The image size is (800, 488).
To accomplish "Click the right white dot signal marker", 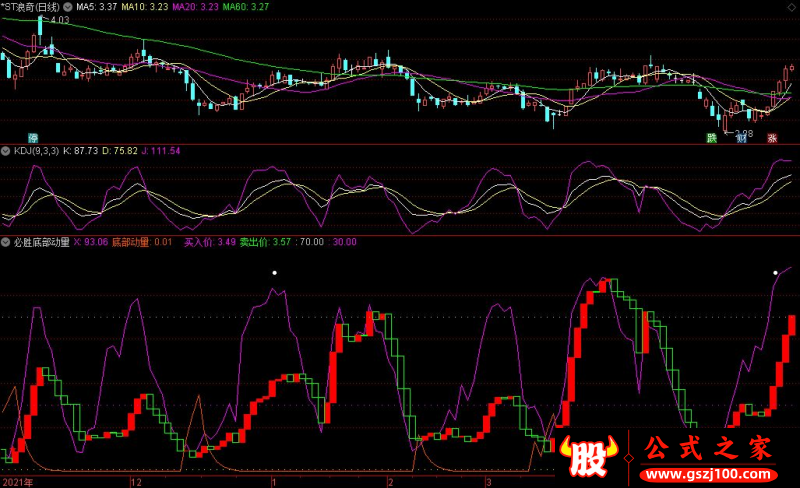I will pos(776,273).
